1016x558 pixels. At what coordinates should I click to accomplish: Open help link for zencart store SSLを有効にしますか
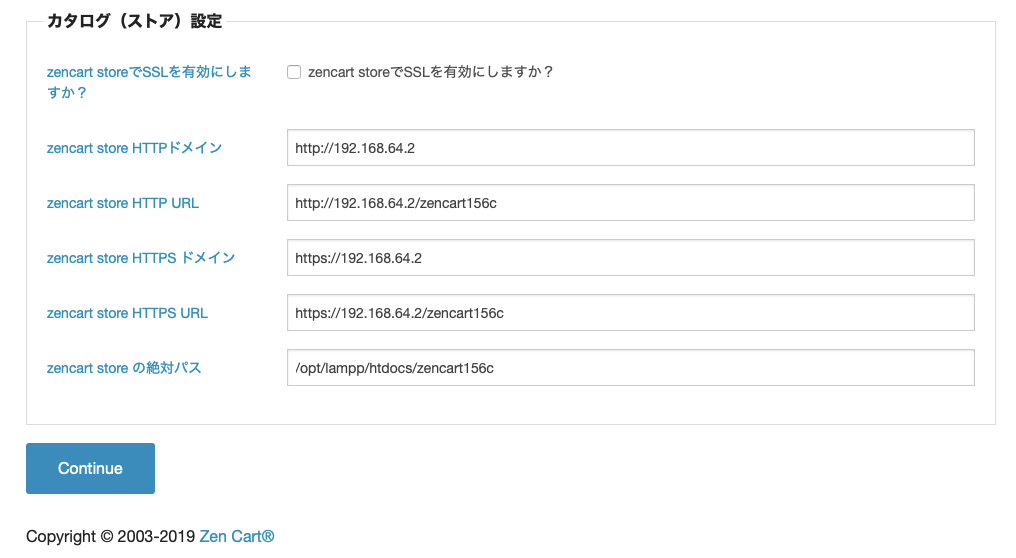[x=149, y=82]
